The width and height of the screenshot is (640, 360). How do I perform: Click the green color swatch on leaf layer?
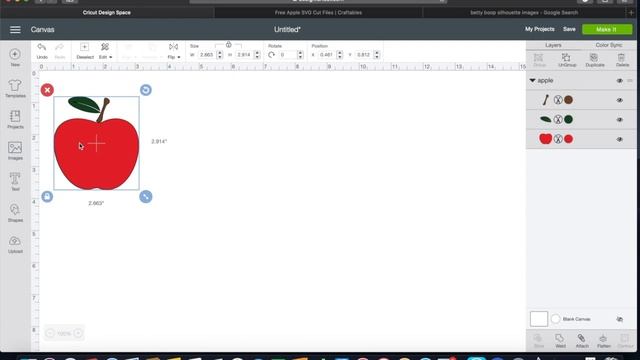tap(568, 120)
